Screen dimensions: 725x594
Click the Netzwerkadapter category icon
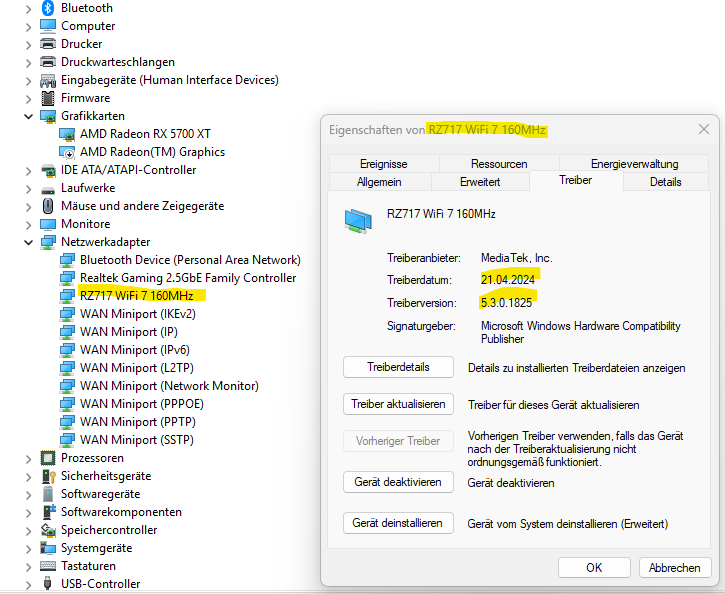[48, 242]
